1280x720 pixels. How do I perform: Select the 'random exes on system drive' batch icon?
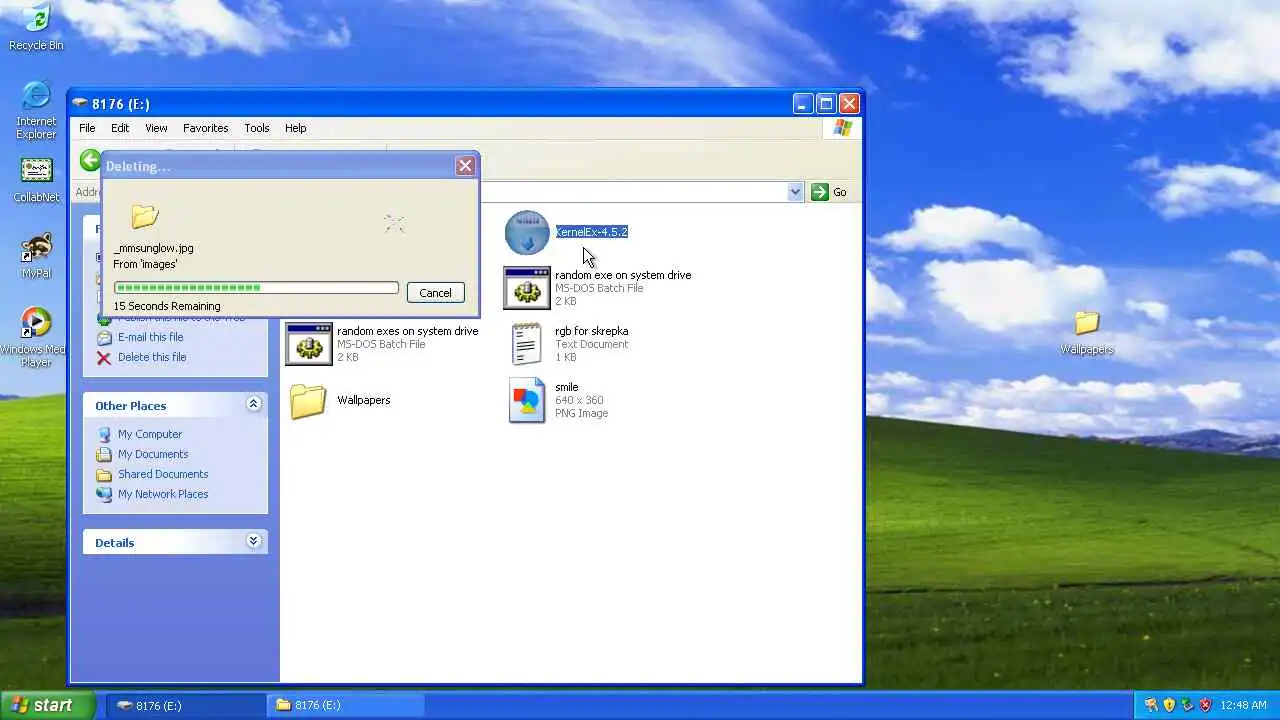point(309,344)
